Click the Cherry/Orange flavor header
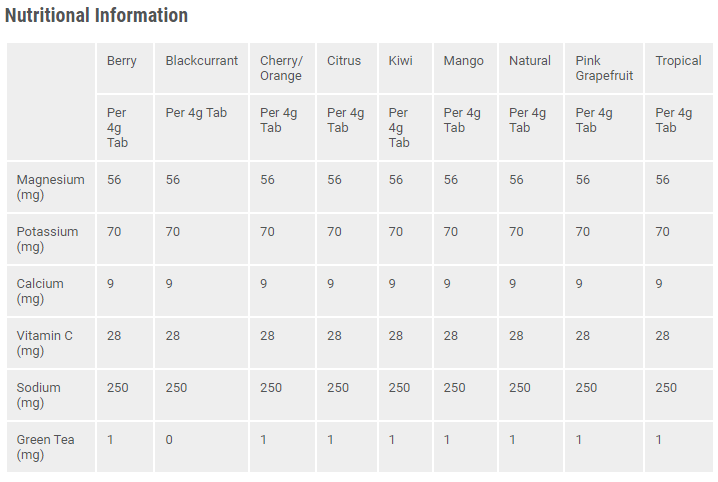This screenshot has height=482, width=718. [281, 68]
